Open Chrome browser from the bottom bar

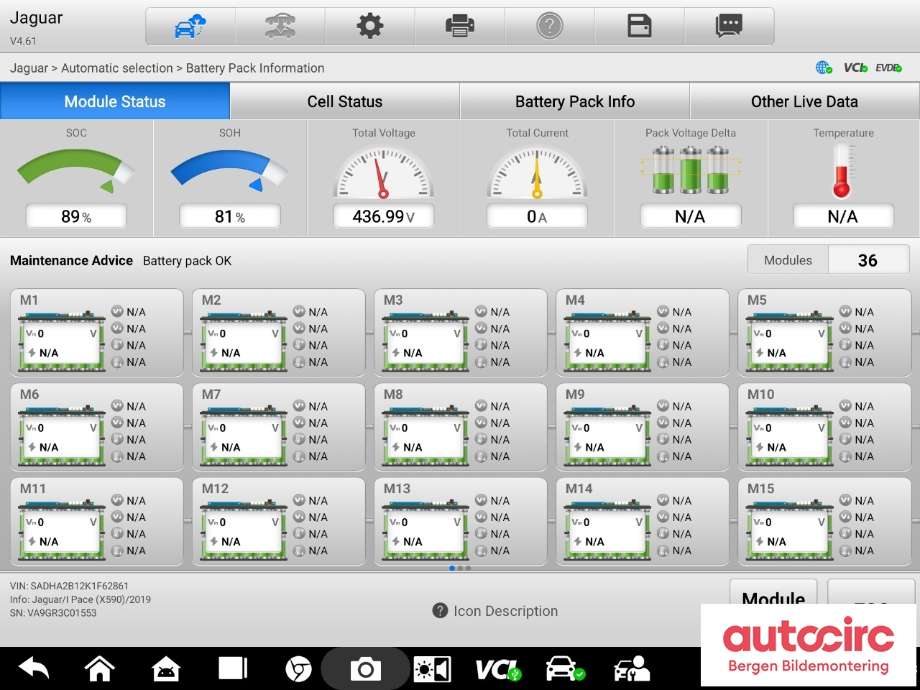coord(298,669)
